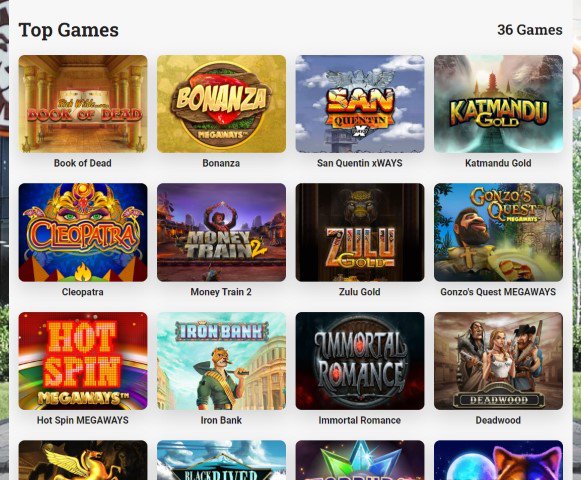This screenshot has width=581, height=480.
Task: Click the "36 Games" count label
Action: [x=530, y=30]
